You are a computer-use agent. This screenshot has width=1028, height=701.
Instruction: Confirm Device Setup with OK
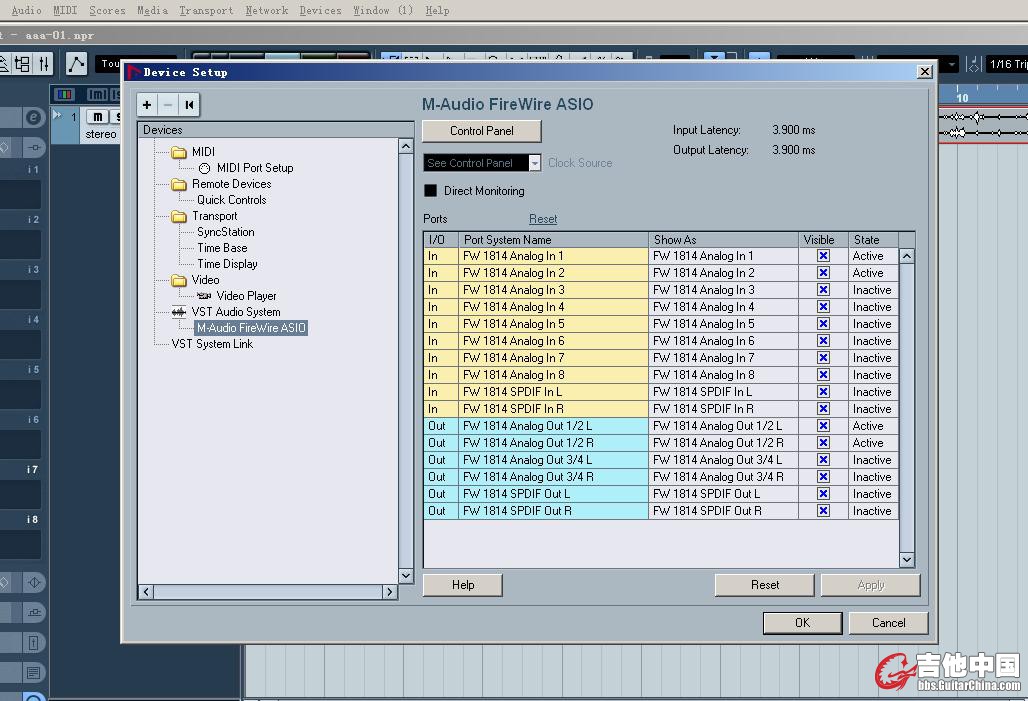click(x=802, y=623)
